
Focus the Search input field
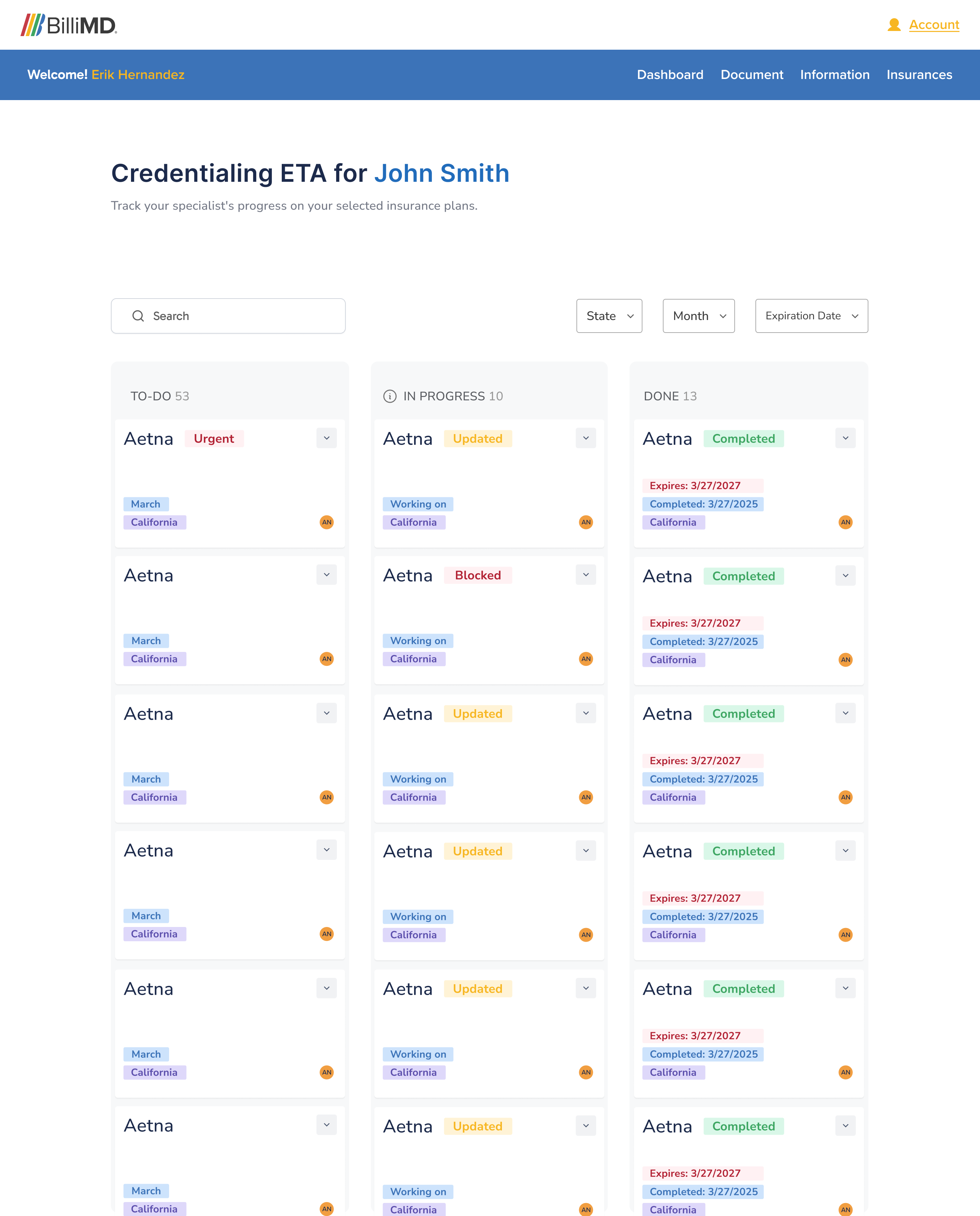point(228,316)
